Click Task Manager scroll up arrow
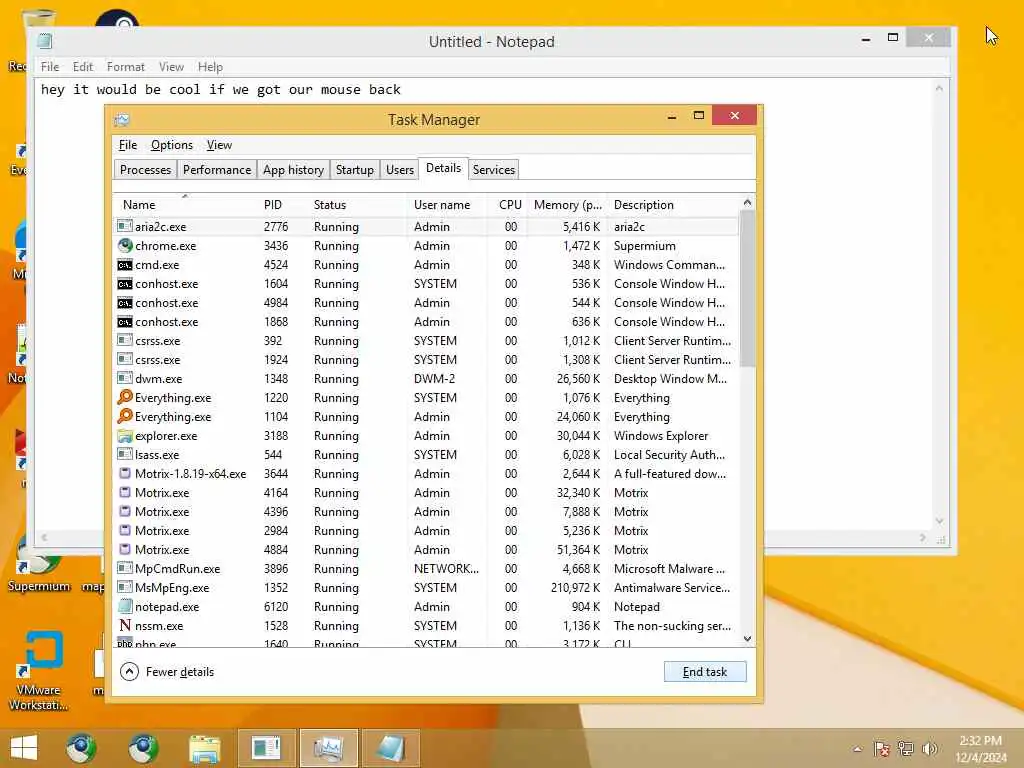This screenshot has width=1024, height=768. (x=747, y=203)
